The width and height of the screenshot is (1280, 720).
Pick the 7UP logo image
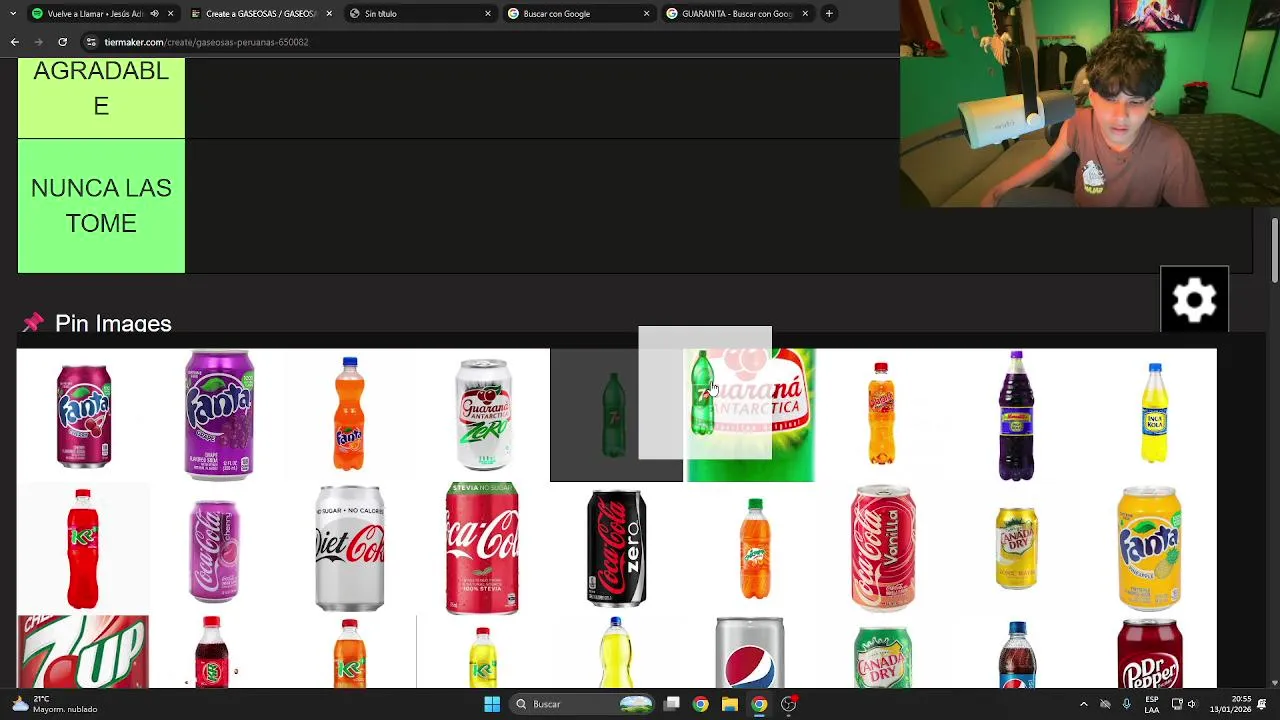click(83, 652)
